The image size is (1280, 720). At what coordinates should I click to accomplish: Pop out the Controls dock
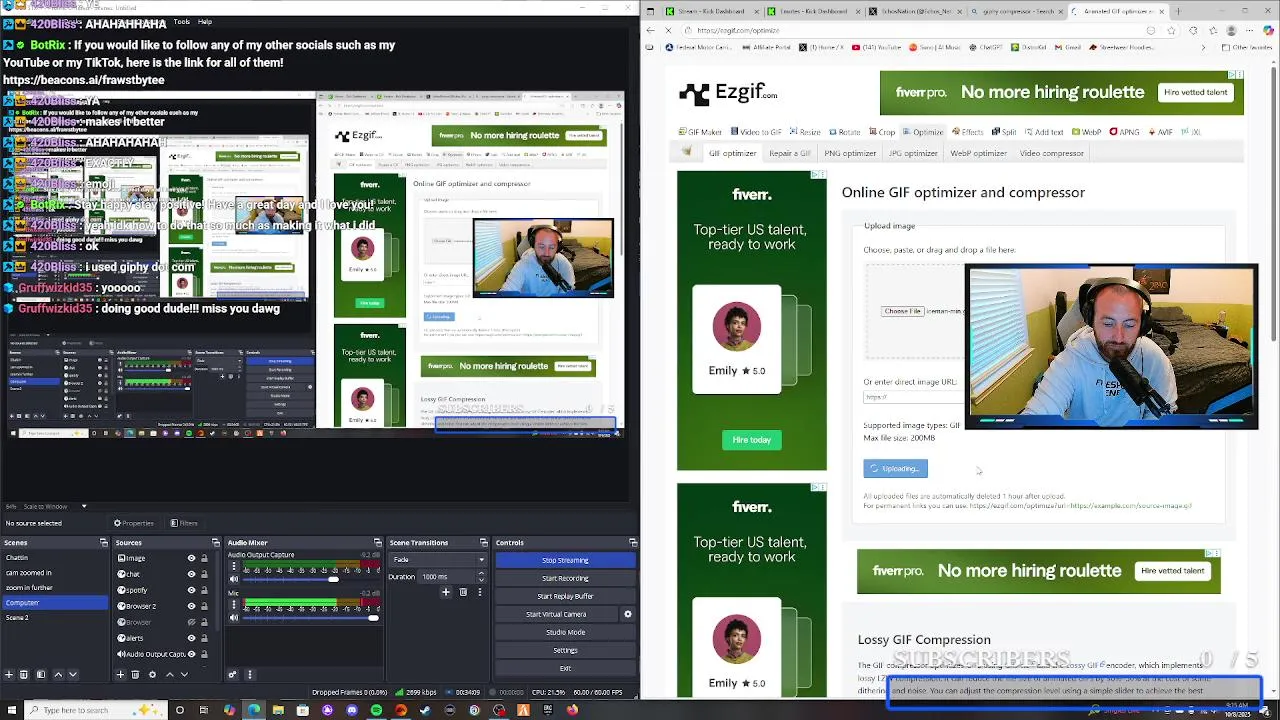[x=633, y=542]
